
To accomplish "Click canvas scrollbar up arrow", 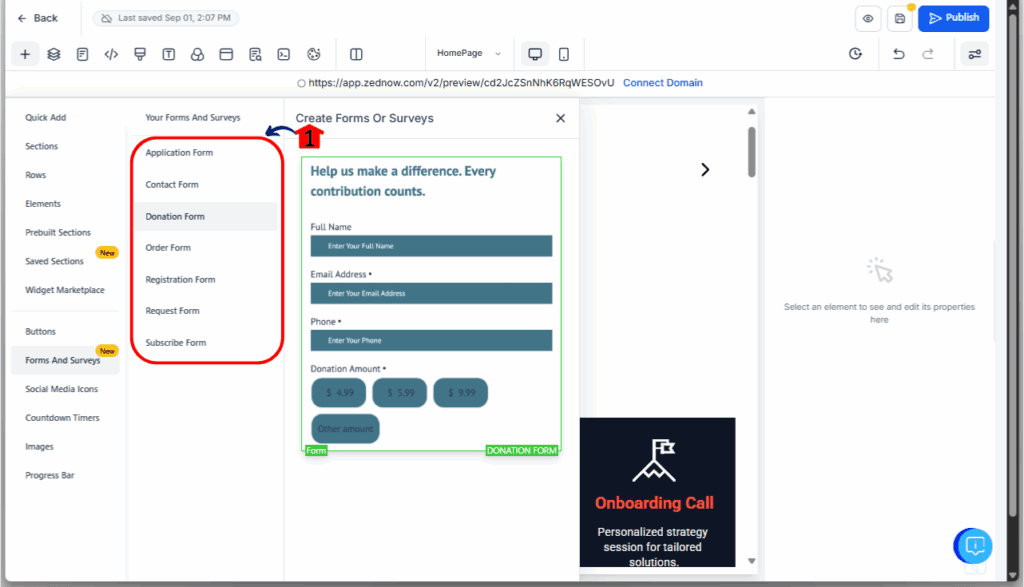I will 752,112.
